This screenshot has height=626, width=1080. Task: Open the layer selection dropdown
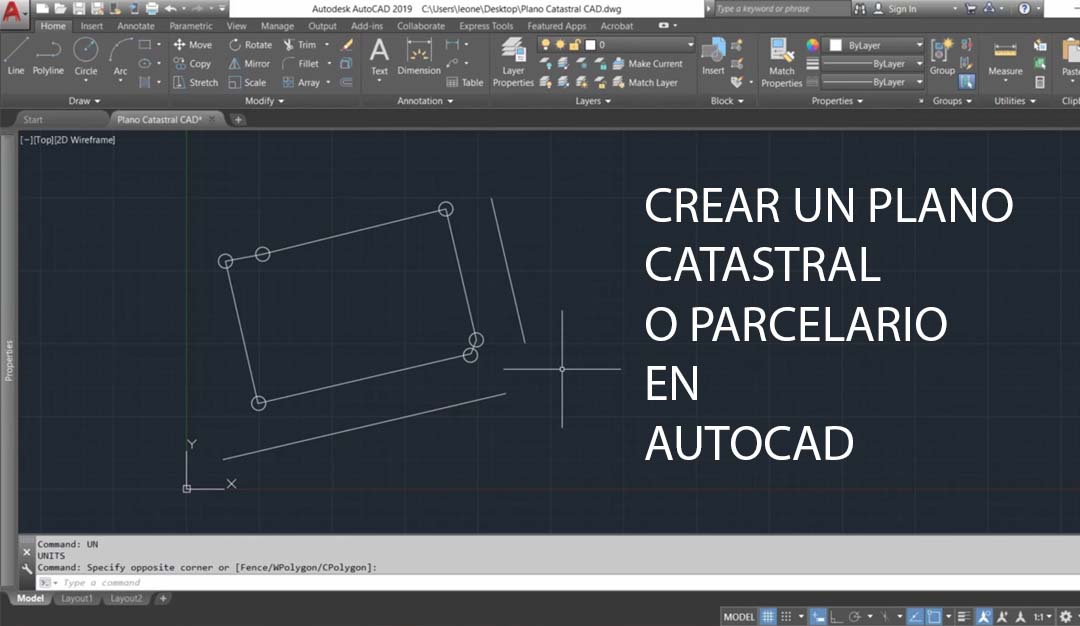[x=616, y=45]
